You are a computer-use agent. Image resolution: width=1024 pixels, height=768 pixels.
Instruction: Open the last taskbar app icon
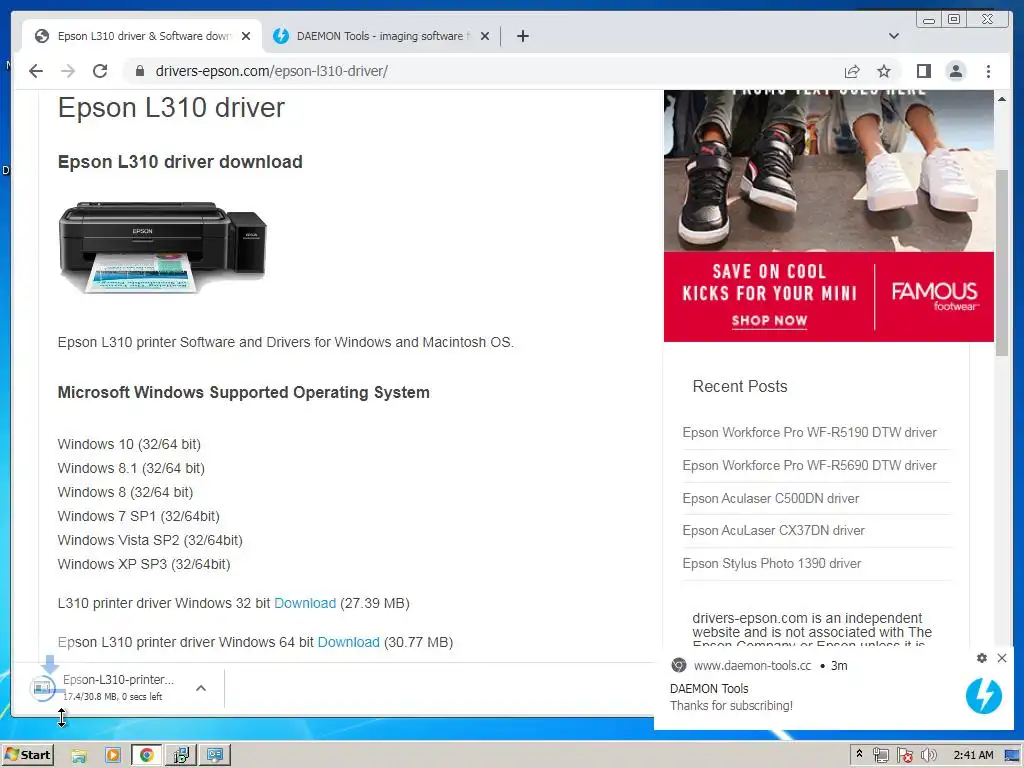click(215, 756)
